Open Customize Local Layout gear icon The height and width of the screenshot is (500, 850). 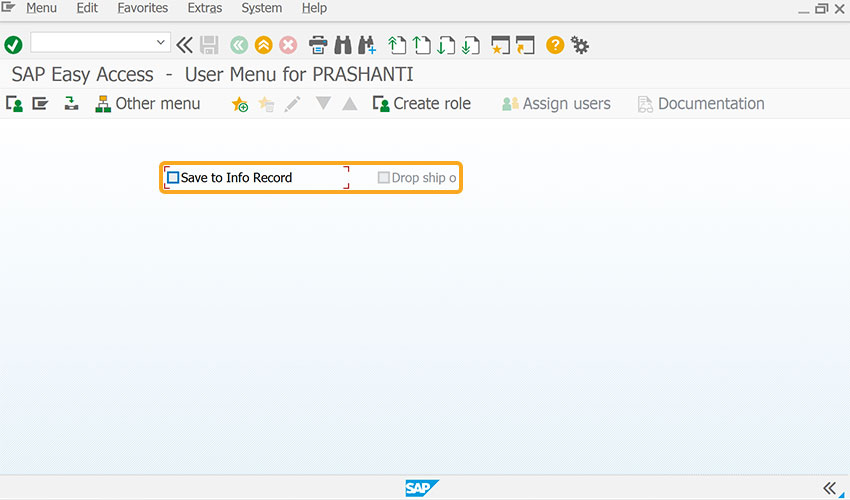(579, 45)
